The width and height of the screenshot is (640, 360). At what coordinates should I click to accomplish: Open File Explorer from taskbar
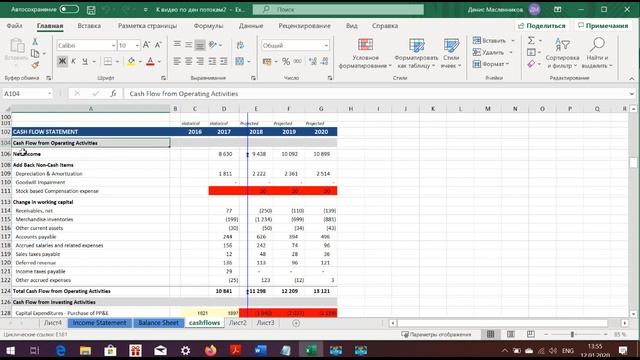(85, 350)
